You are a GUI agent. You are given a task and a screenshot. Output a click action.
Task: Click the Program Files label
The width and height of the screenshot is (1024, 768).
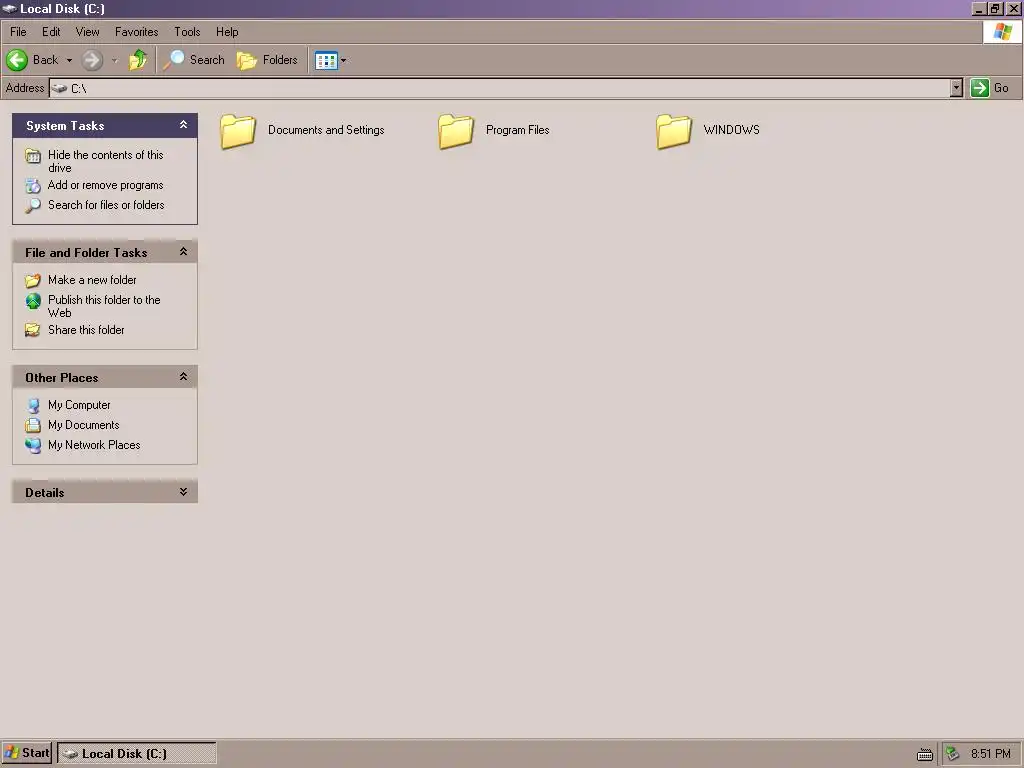(x=517, y=130)
